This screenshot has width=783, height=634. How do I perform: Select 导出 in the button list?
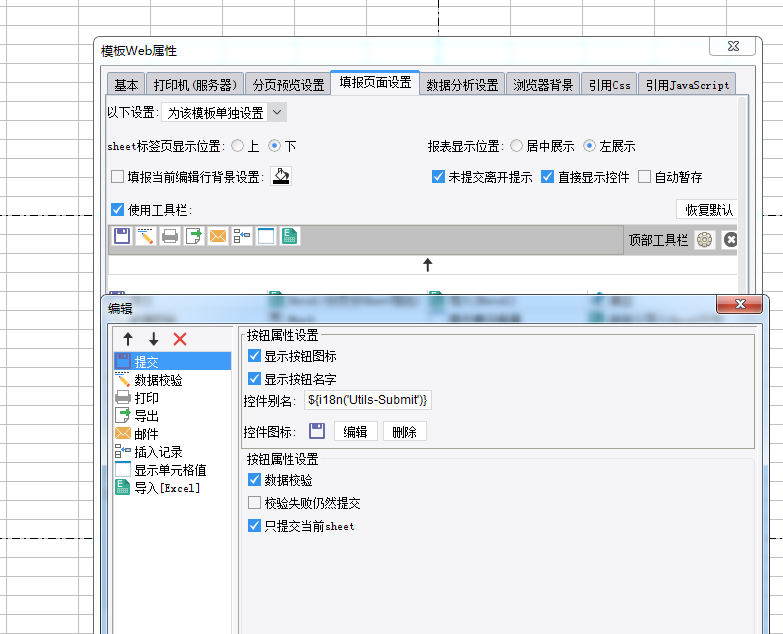point(172,416)
